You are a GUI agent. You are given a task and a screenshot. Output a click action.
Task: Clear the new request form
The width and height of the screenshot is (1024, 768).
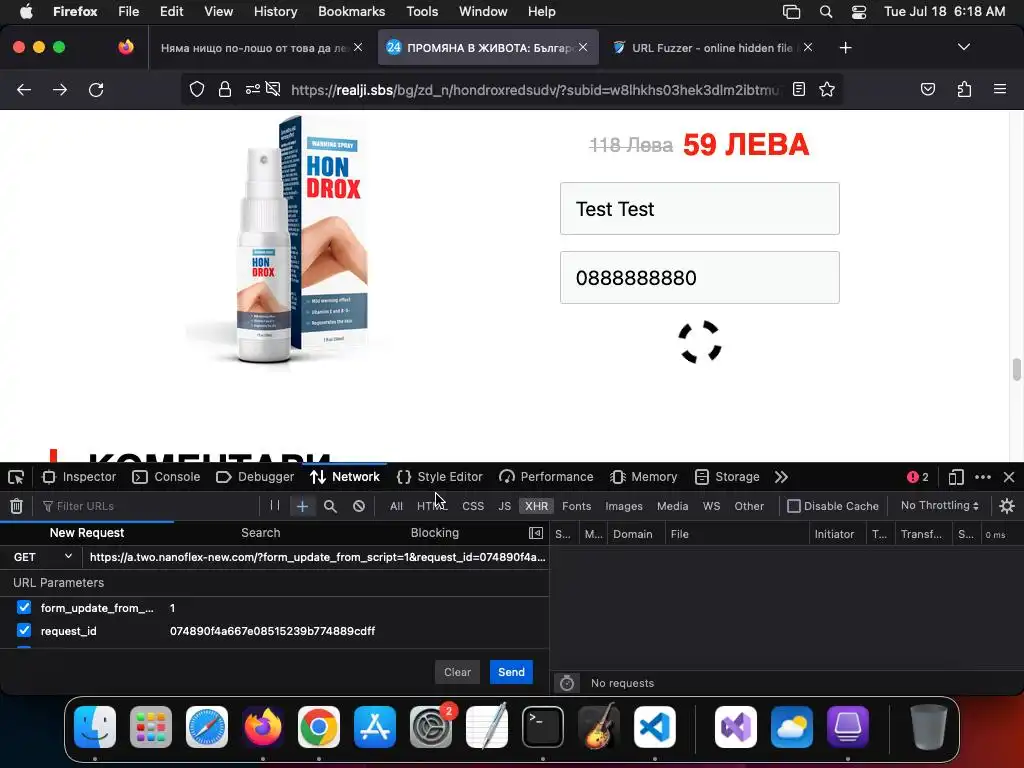457,672
